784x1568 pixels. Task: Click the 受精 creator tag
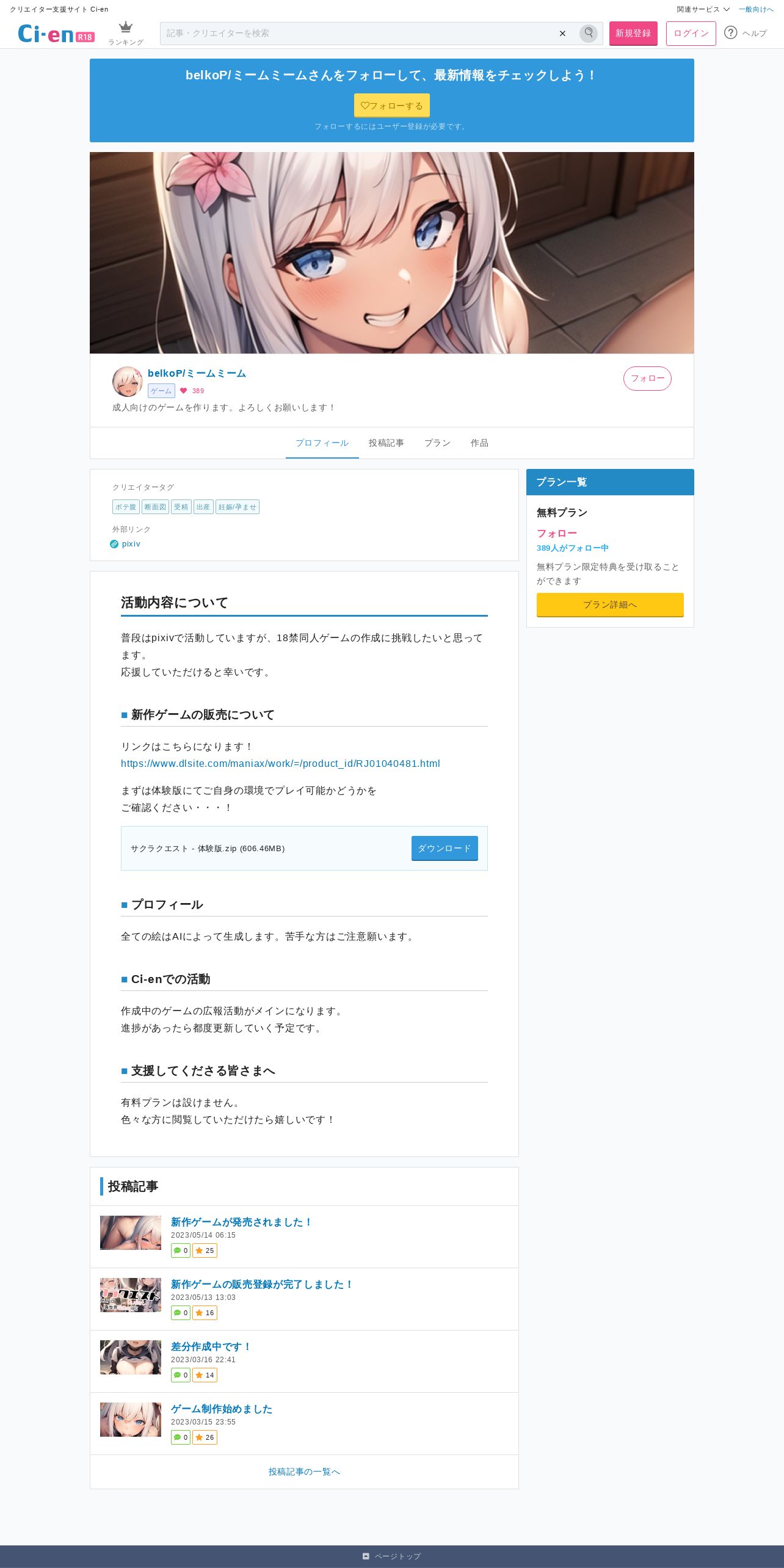point(181,507)
